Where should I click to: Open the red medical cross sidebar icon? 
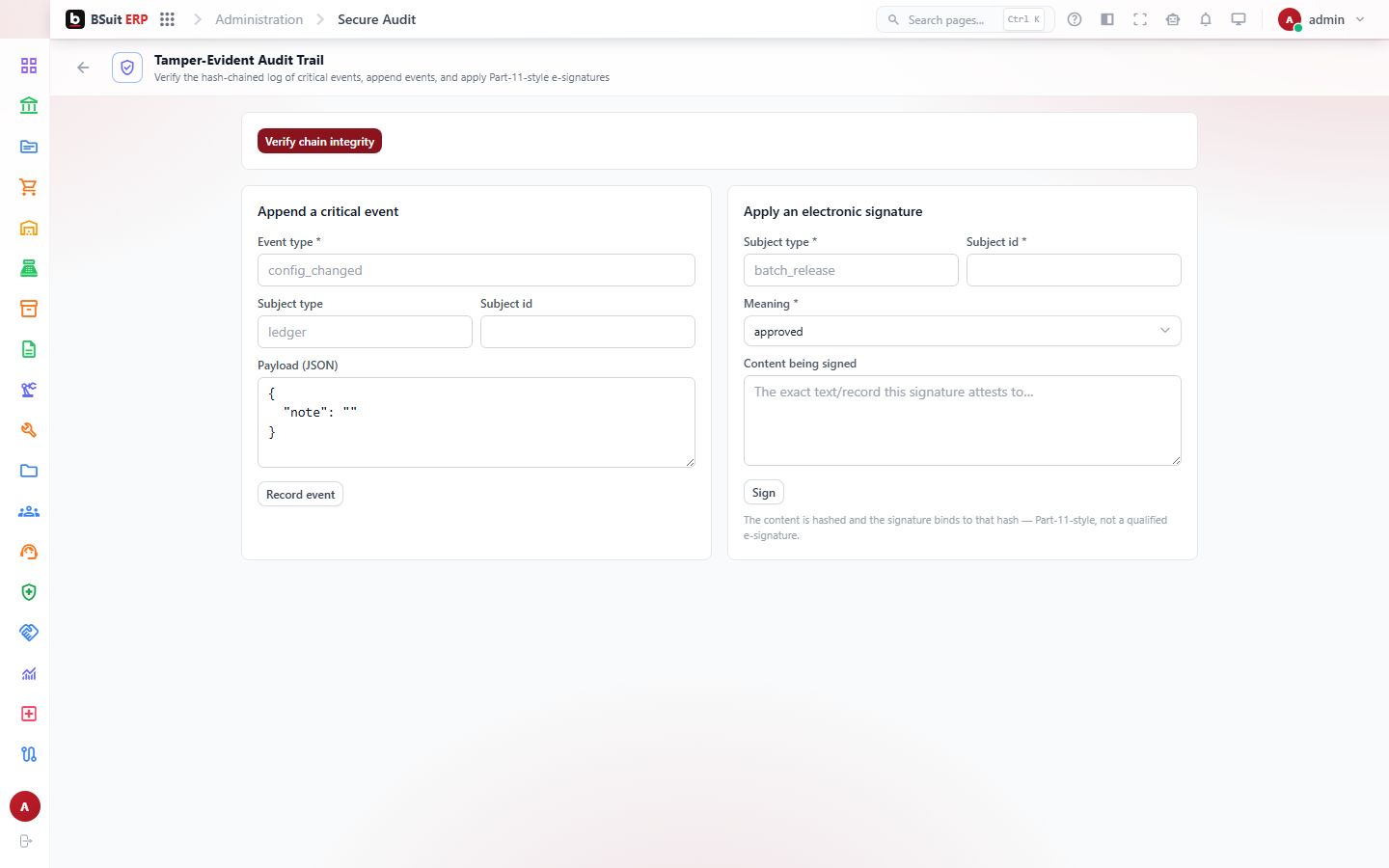click(x=29, y=714)
